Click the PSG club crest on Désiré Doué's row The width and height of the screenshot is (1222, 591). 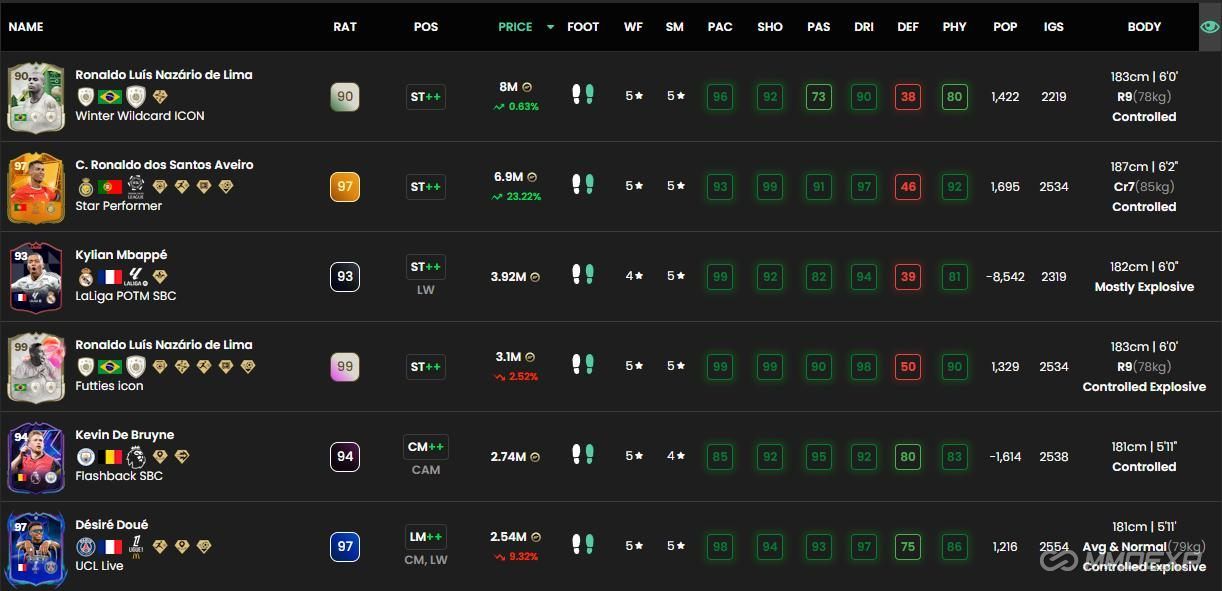(86, 546)
